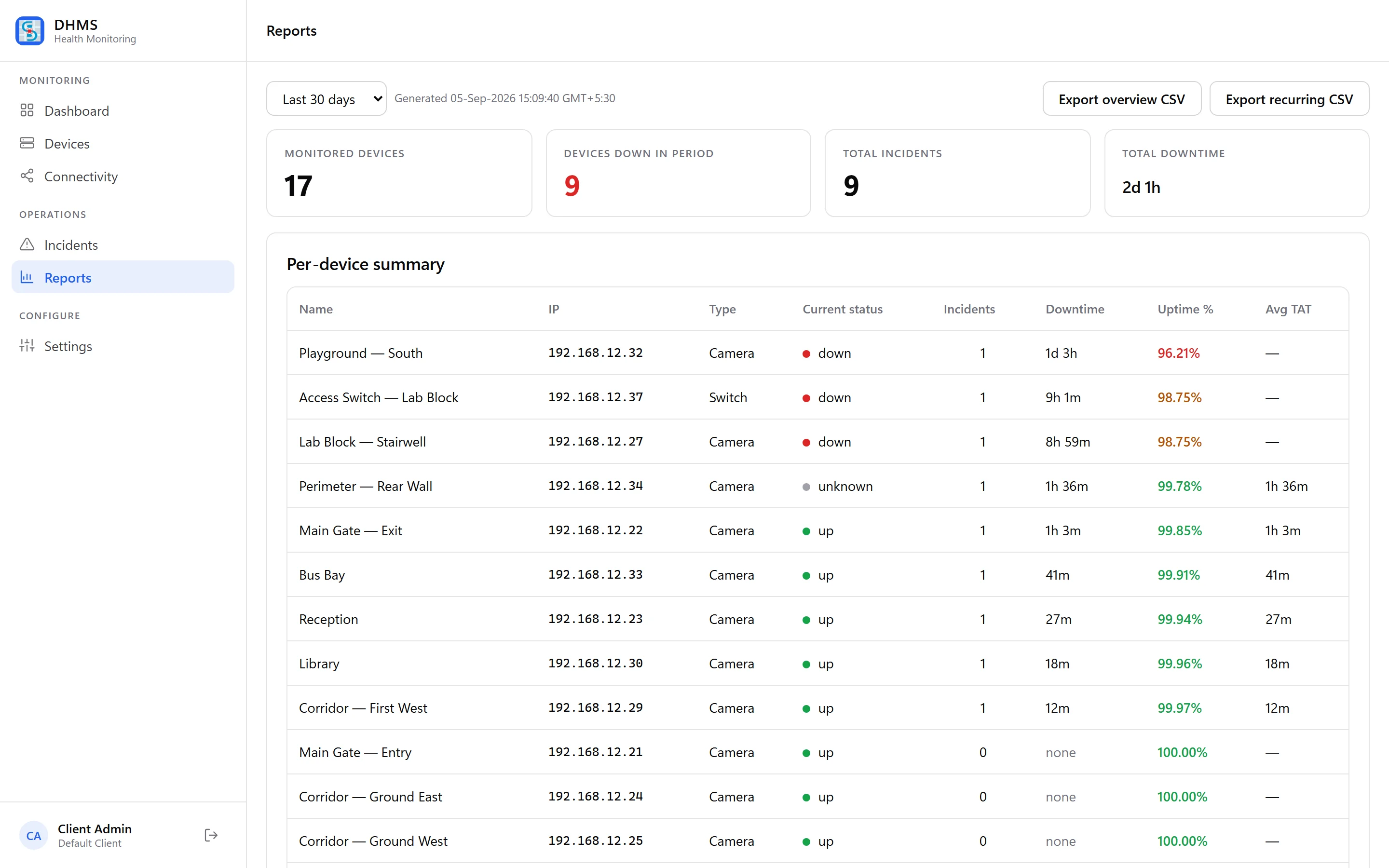Click IP address 192.168.12.34
Image resolution: width=1389 pixels, height=868 pixels.
[595, 486]
